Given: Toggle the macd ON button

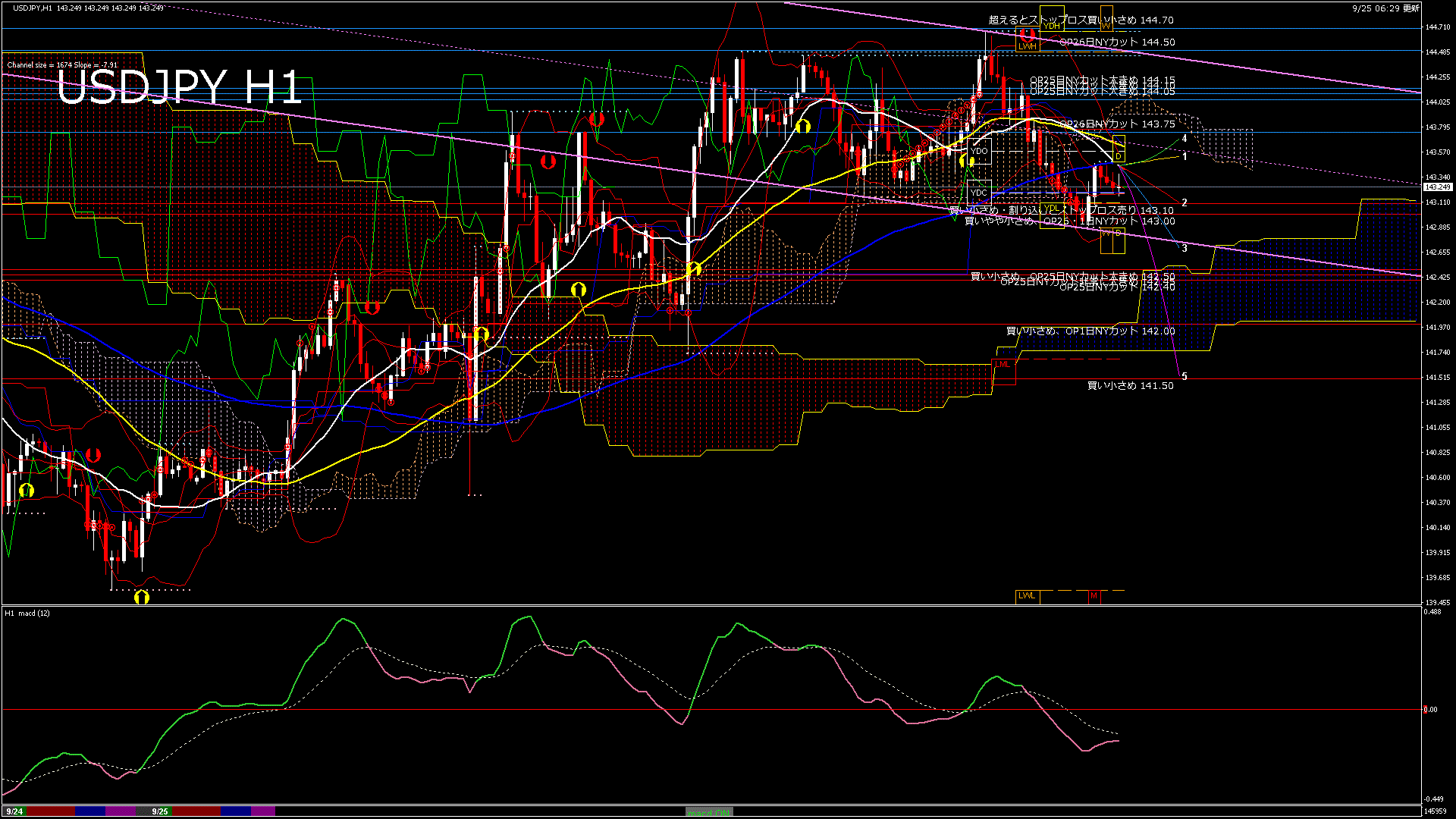Looking at the screenshot, I should coord(709,812).
